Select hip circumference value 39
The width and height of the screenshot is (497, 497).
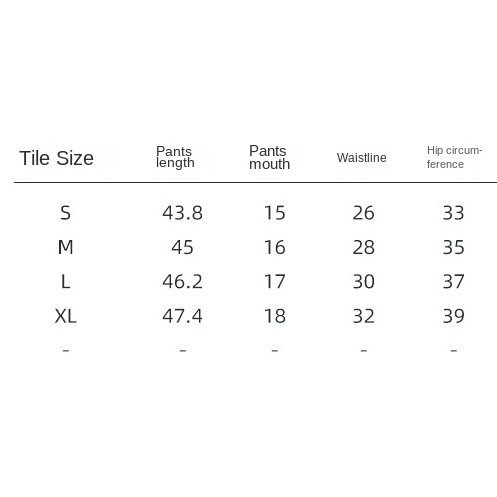tap(453, 316)
